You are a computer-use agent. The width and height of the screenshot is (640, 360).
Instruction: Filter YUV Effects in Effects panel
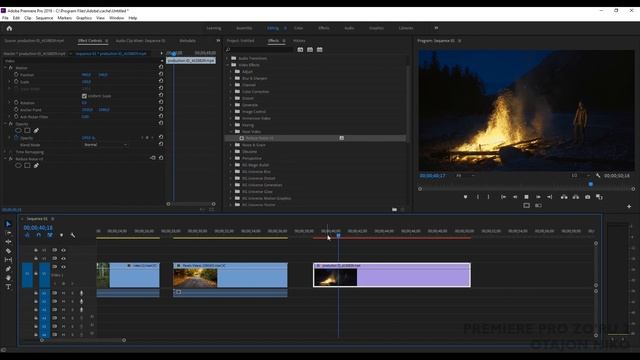(320, 50)
